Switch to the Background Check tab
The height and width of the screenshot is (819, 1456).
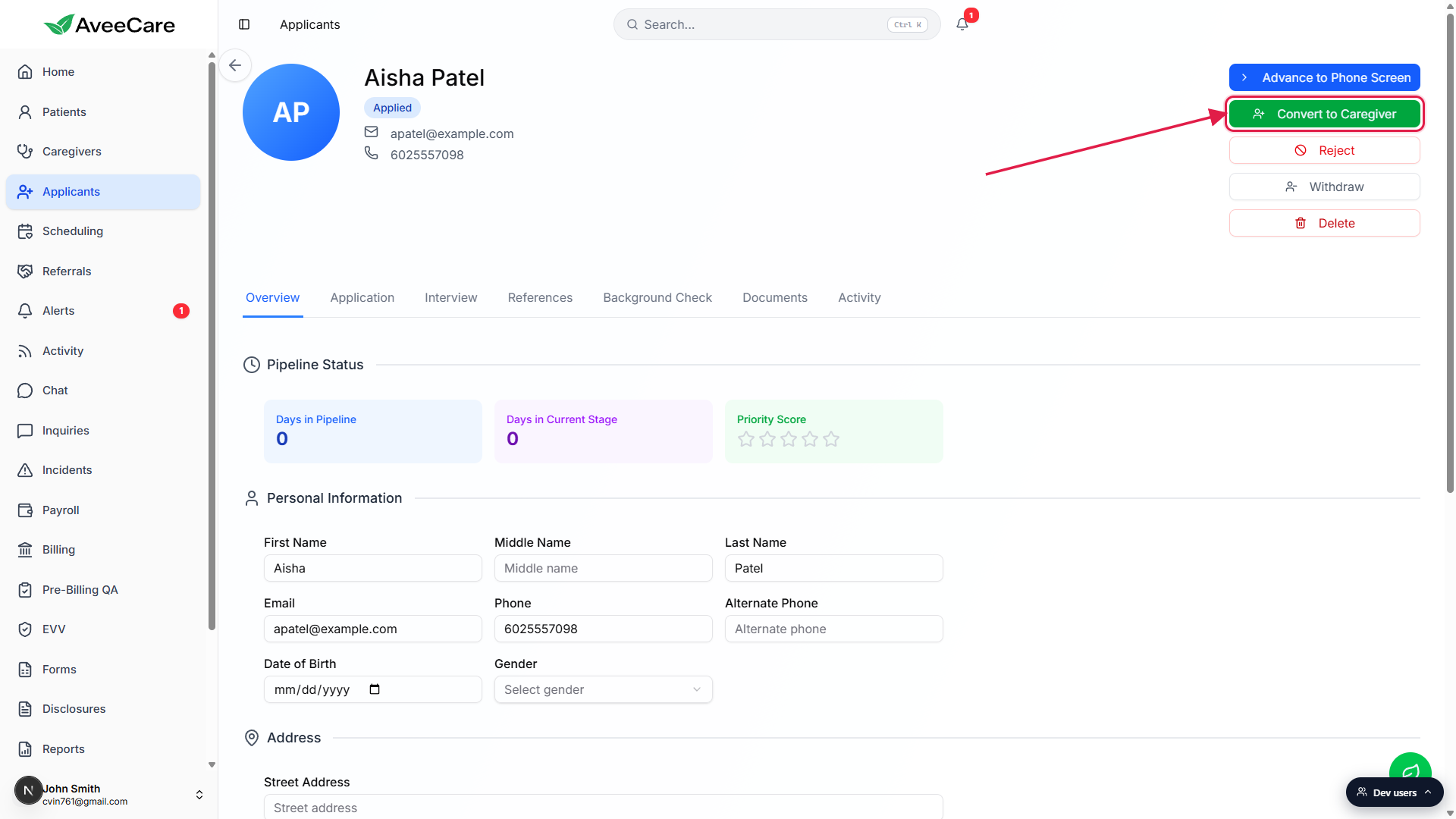click(x=657, y=298)
